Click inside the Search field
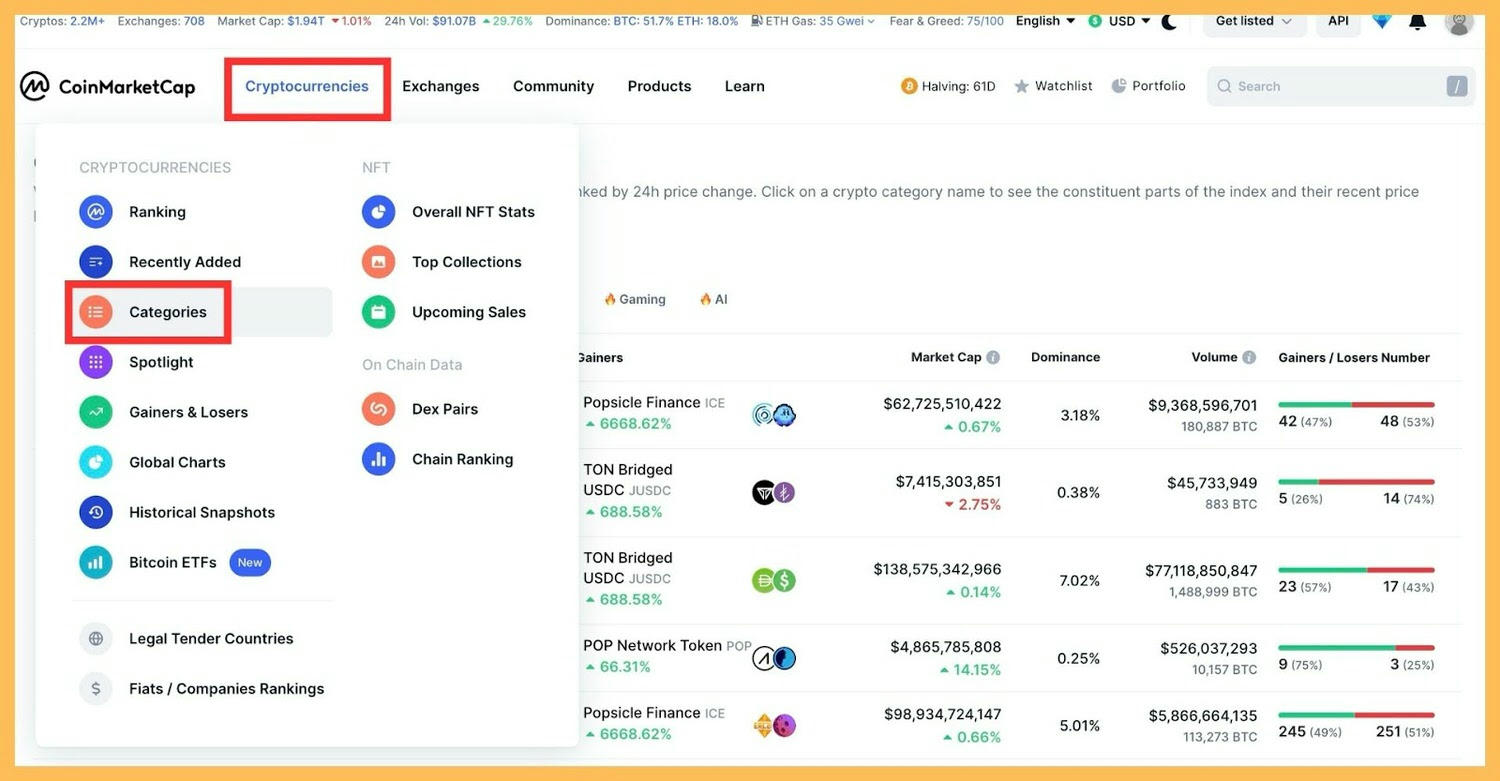 1340,87
